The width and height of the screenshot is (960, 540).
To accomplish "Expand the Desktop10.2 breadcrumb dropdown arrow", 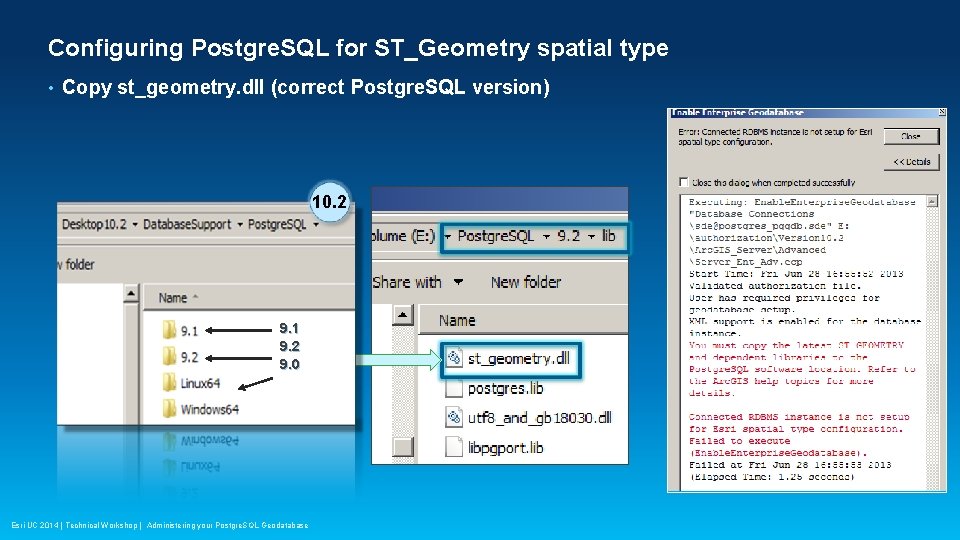I will tap(135, 225).
